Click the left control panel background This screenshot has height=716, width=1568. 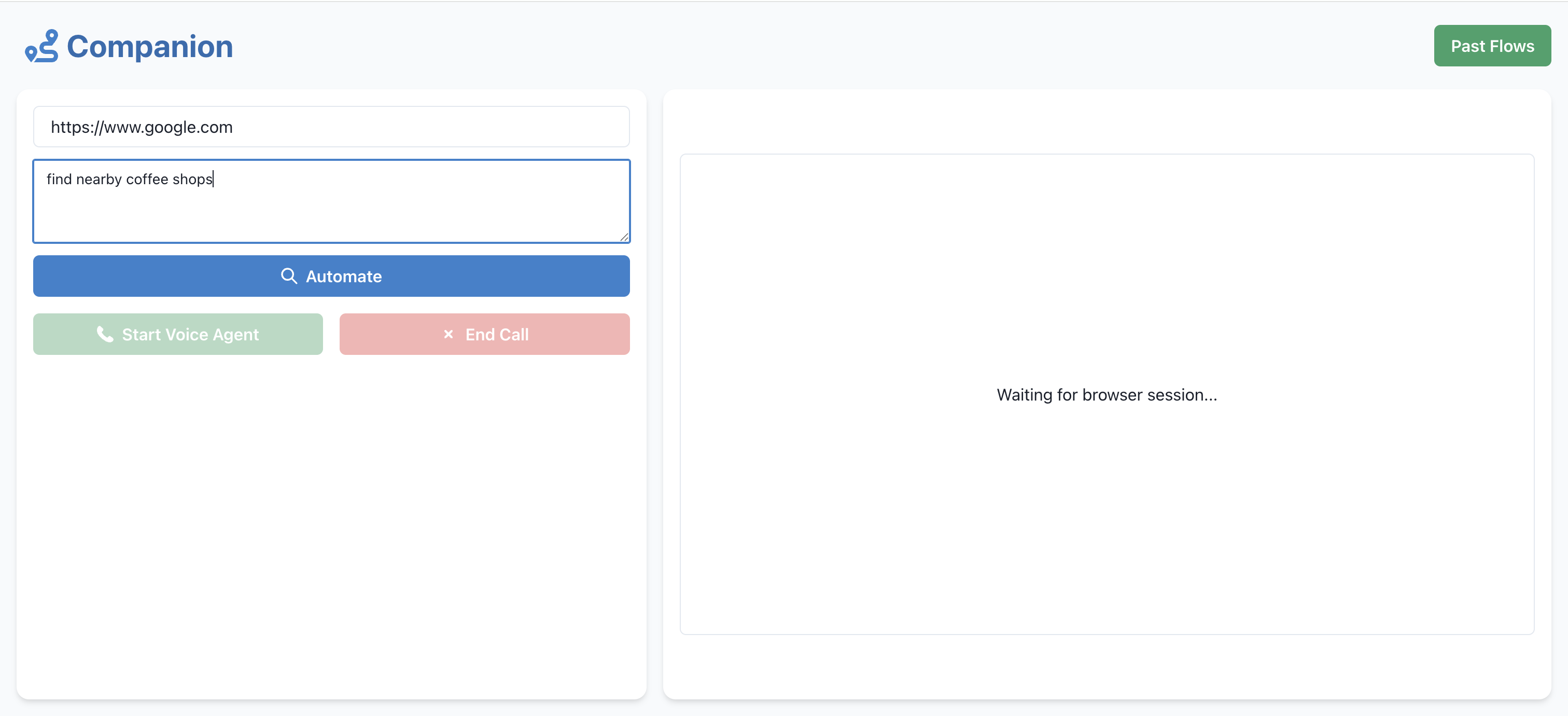click(332, 517)
